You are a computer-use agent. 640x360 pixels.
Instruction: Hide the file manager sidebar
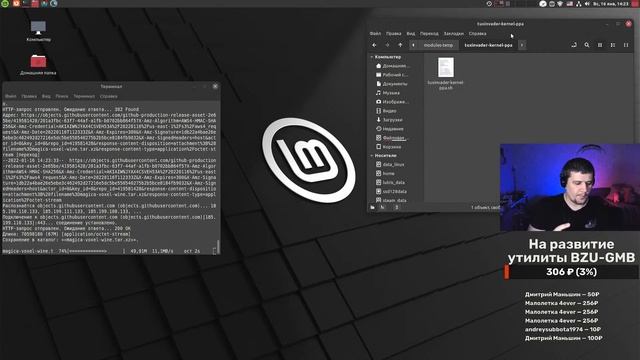click(396, 207)
